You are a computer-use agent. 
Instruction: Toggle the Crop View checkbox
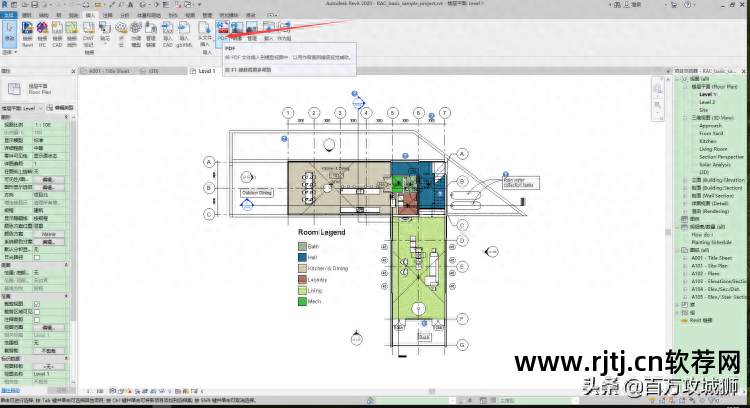pos(36,304)
